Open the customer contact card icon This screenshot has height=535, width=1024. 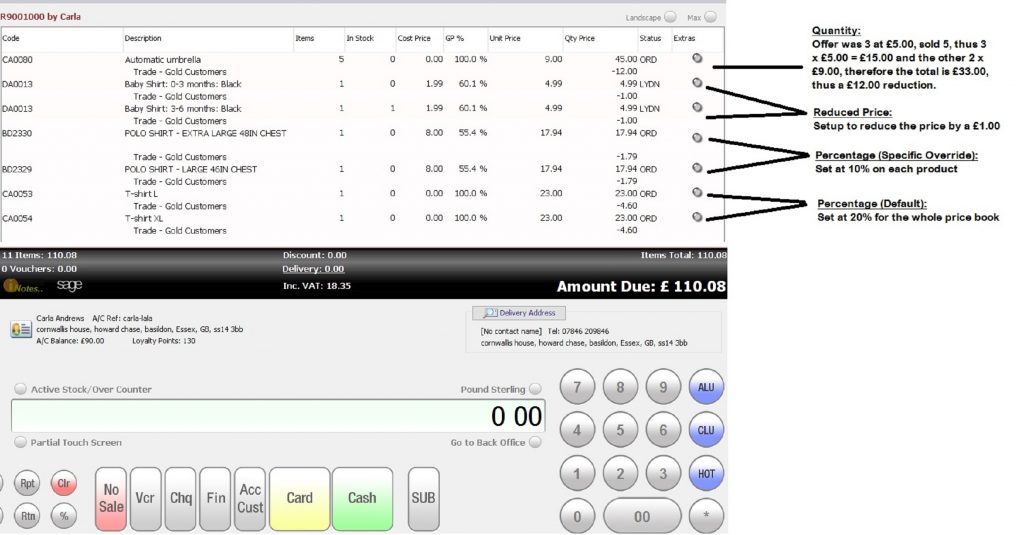(21, 329)
